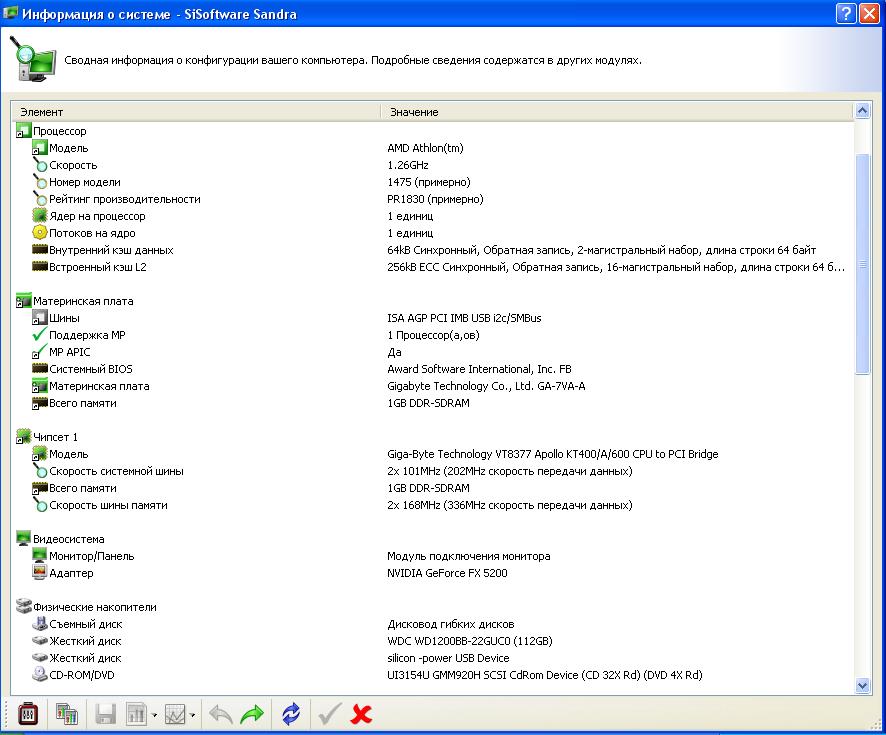Open dropdown arrow next to bar chart icon
886x735 pixels.
click(154, 716)
